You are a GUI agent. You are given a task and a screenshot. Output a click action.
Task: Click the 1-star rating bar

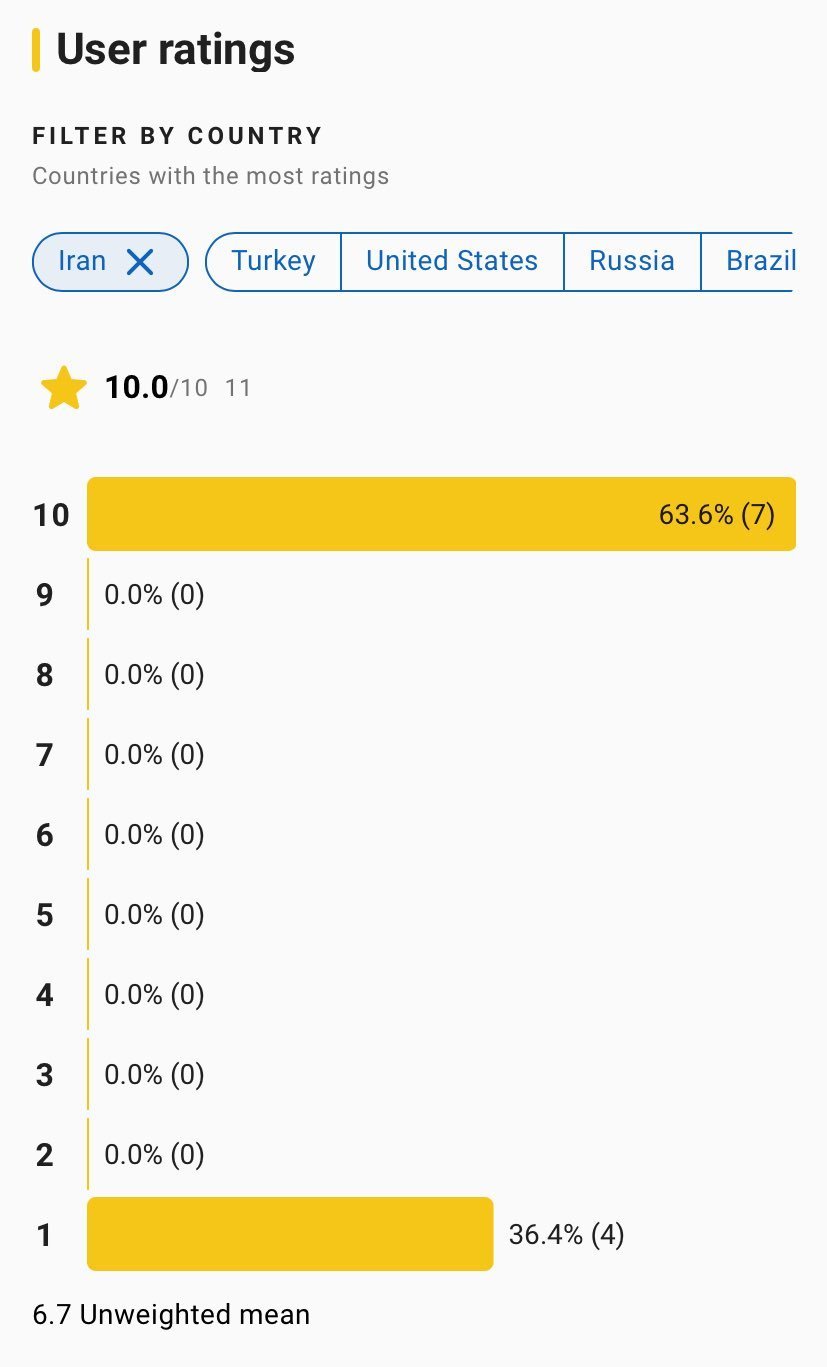(x=290, y=1234)
